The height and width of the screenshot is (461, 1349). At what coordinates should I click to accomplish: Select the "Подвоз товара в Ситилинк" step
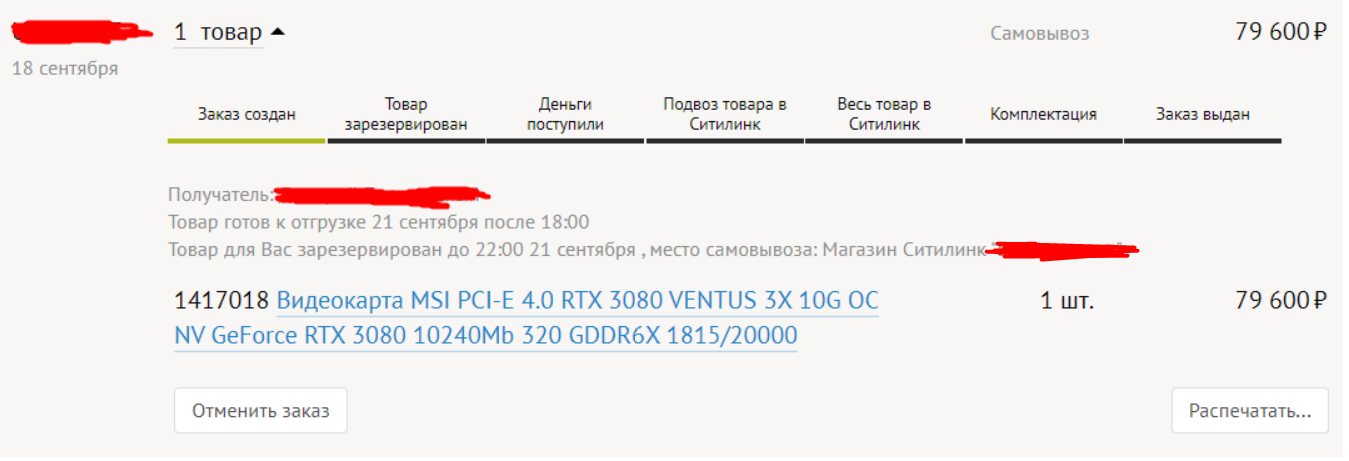point(724,114)
